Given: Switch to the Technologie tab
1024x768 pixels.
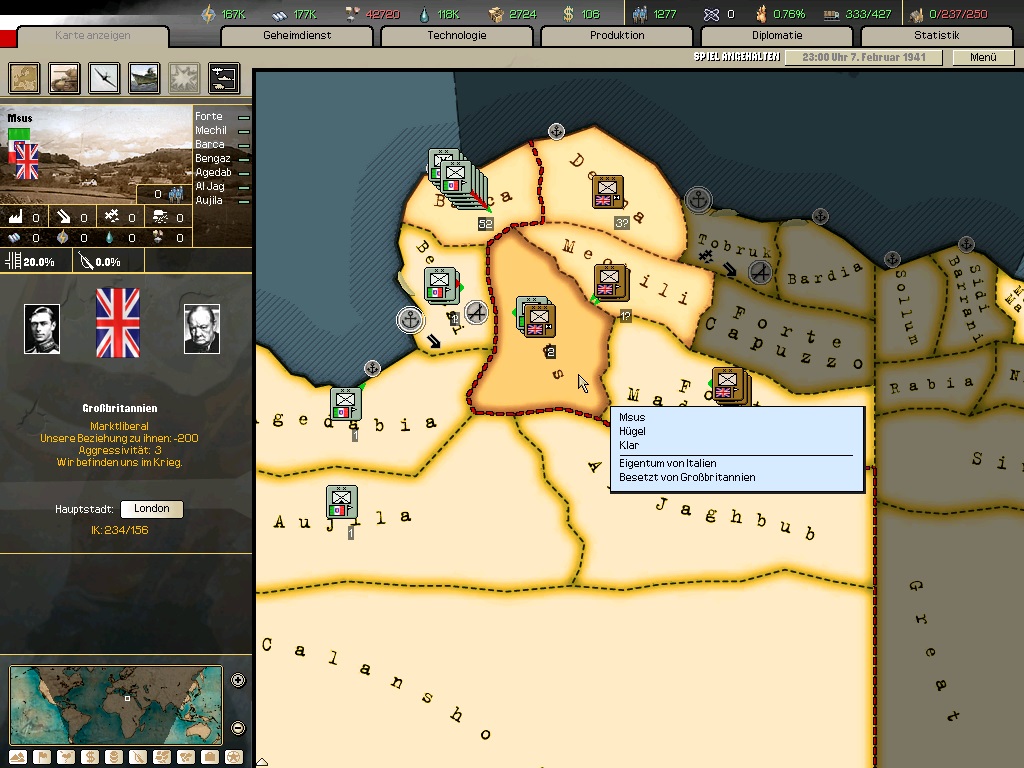Looking at the screenshot, I should pos(456,36).
